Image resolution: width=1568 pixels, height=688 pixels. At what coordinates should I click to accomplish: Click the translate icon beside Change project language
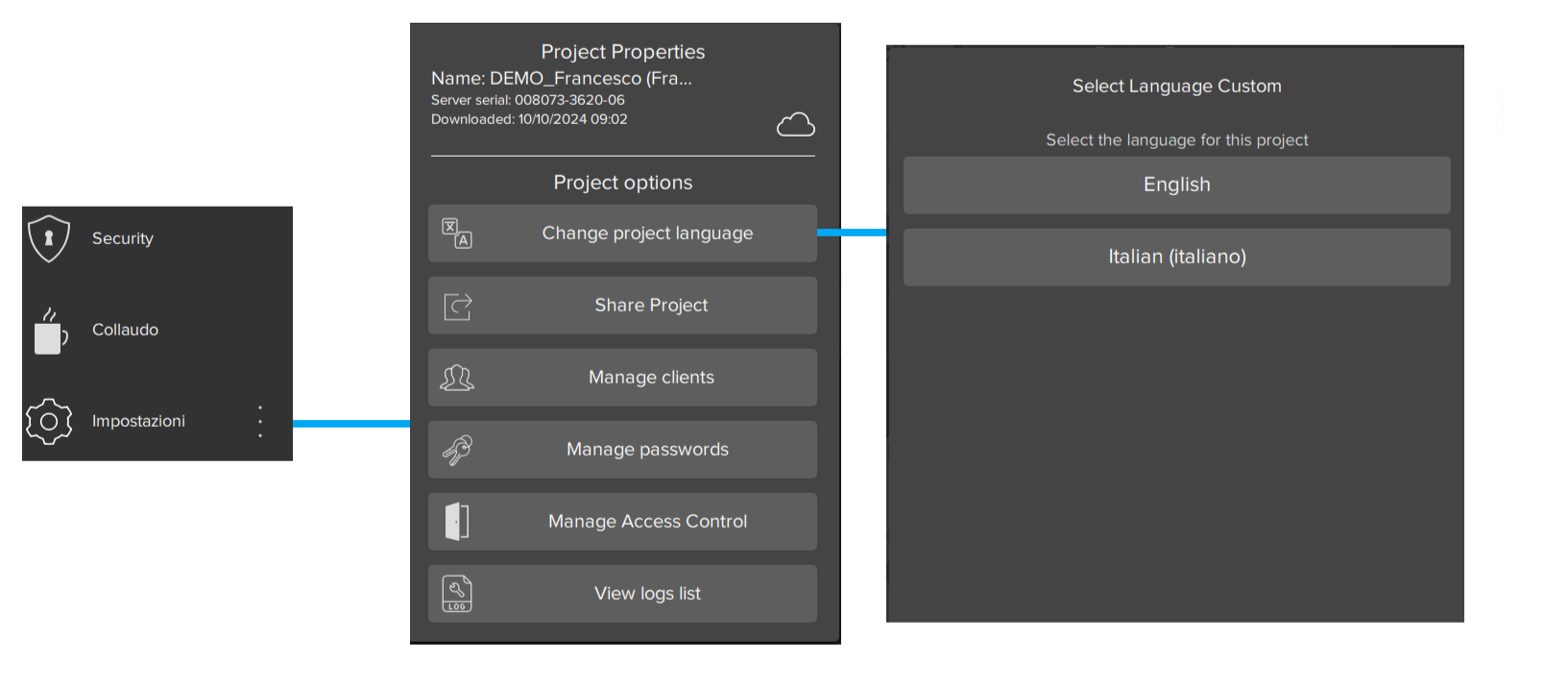pyautogui.click(x=457, y=233)
